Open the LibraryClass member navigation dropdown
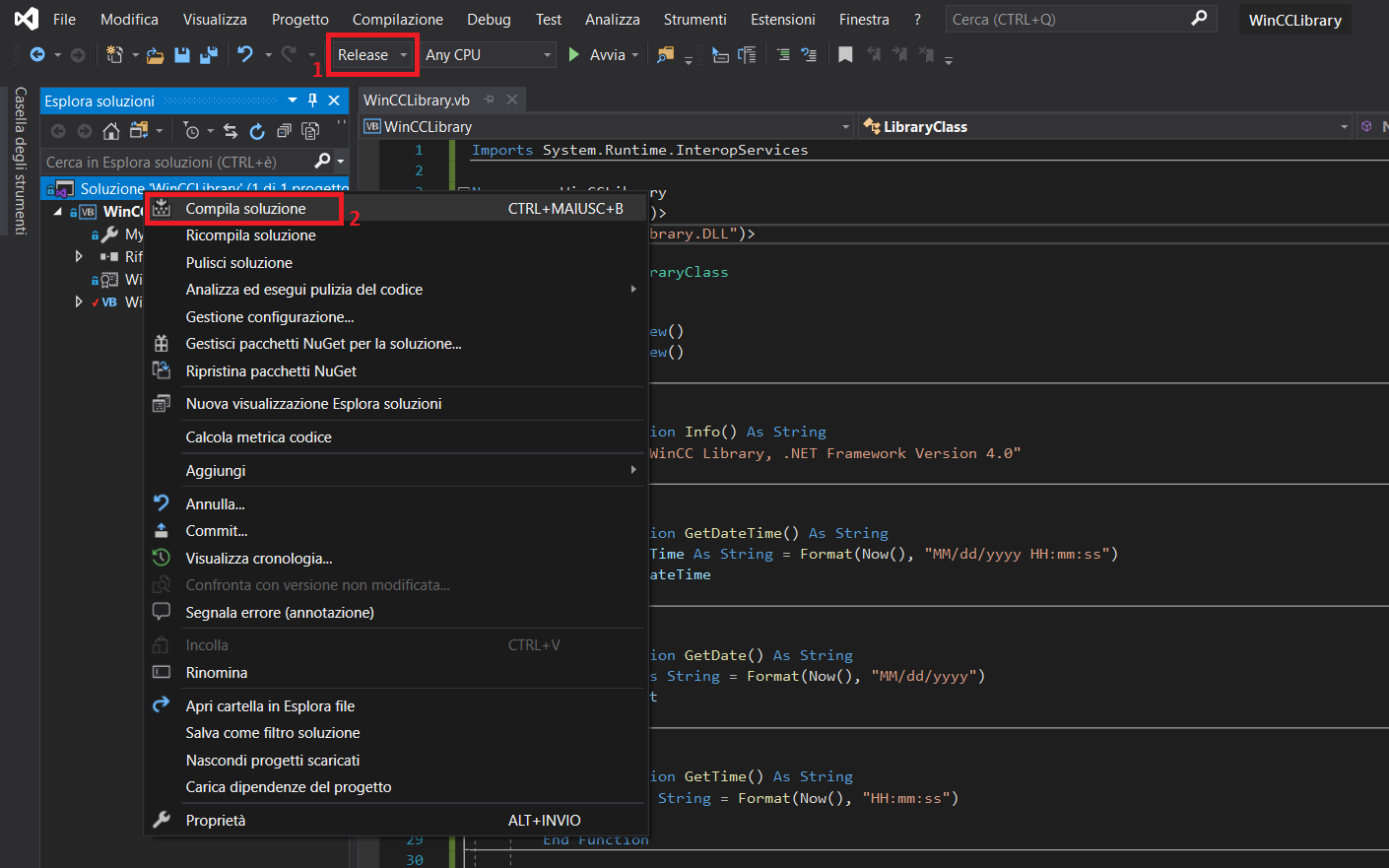This screenshot has height=868, width=1389. coord(1345,126)
